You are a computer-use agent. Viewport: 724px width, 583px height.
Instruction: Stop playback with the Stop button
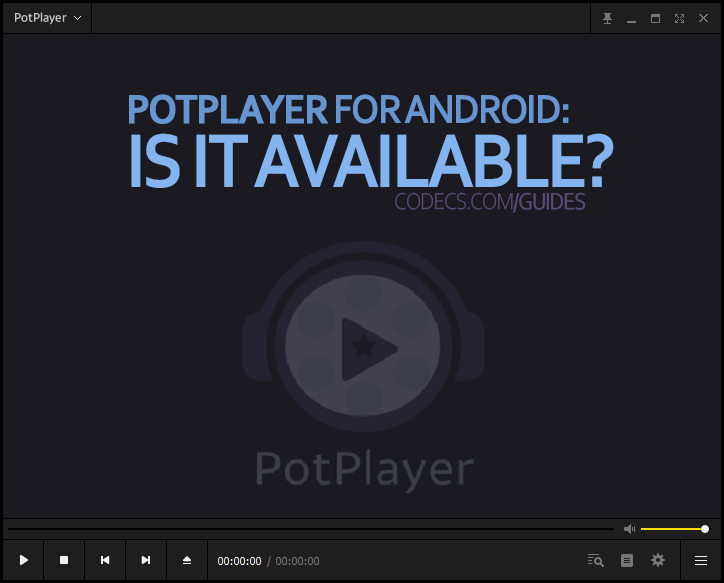coord(64,560)
